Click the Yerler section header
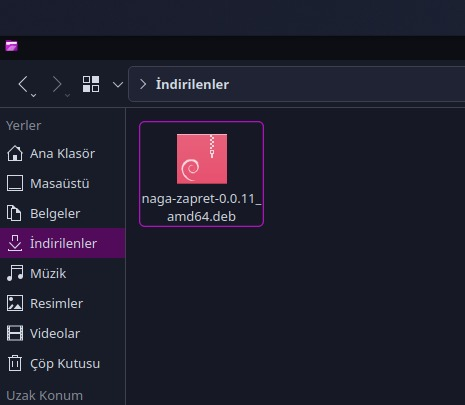 click(x=24, y=126)
